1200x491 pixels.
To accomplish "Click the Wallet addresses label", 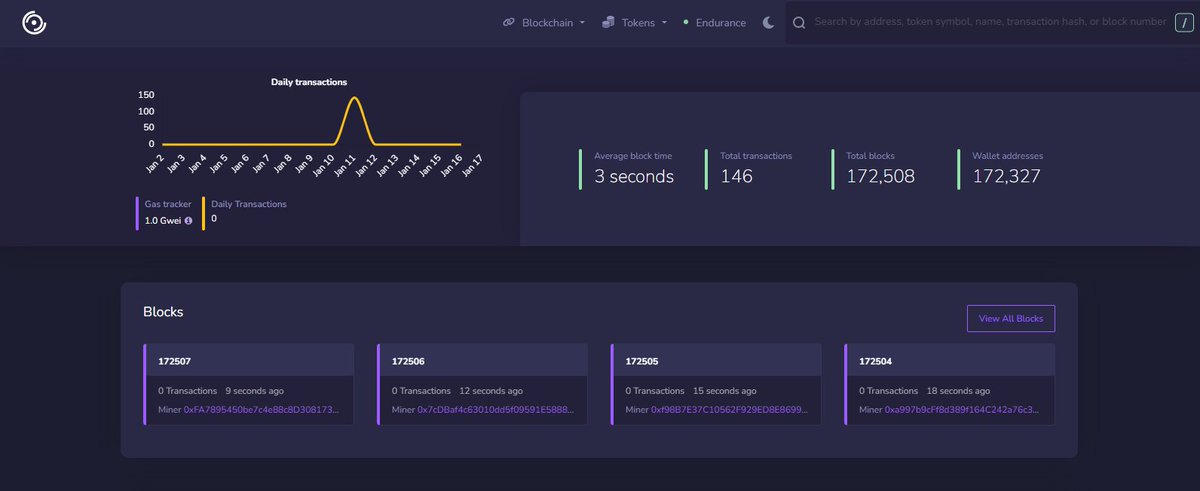I will point(1008,156).
